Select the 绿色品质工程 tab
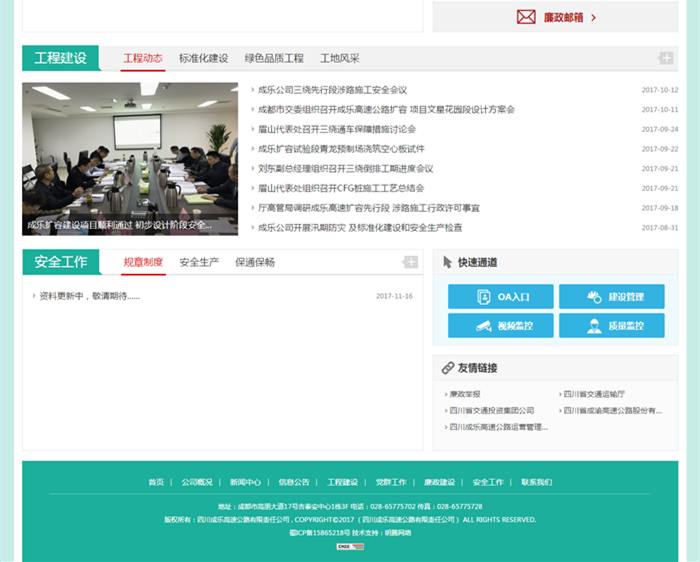The height and width of the screenshot is (562, 700). 274,59
